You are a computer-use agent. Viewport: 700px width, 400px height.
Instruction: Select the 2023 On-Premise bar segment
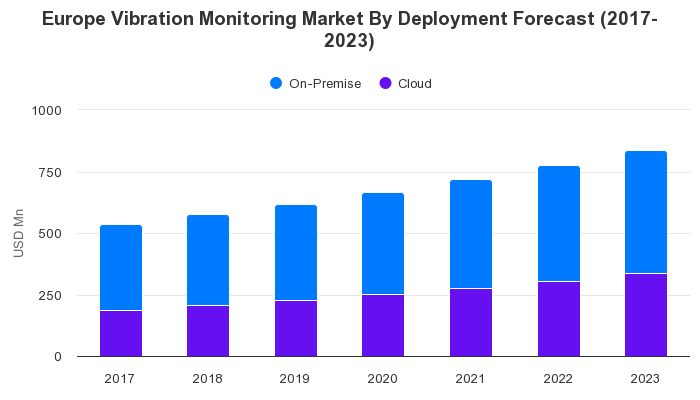click(646, 212)
